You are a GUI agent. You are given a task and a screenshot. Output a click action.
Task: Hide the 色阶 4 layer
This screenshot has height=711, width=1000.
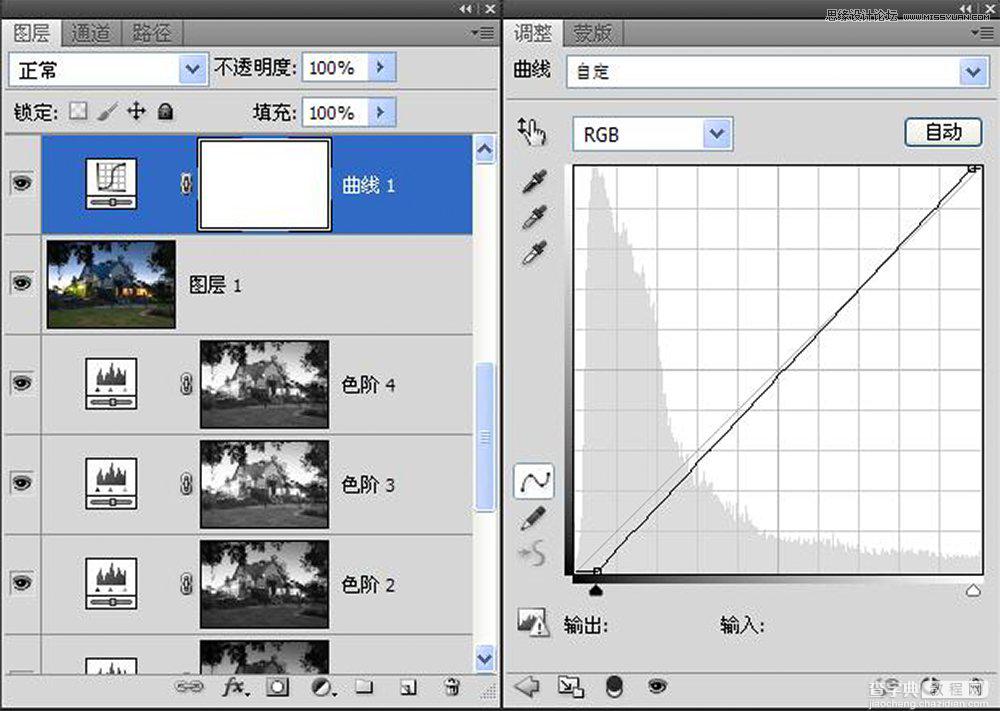pos(22,383)
